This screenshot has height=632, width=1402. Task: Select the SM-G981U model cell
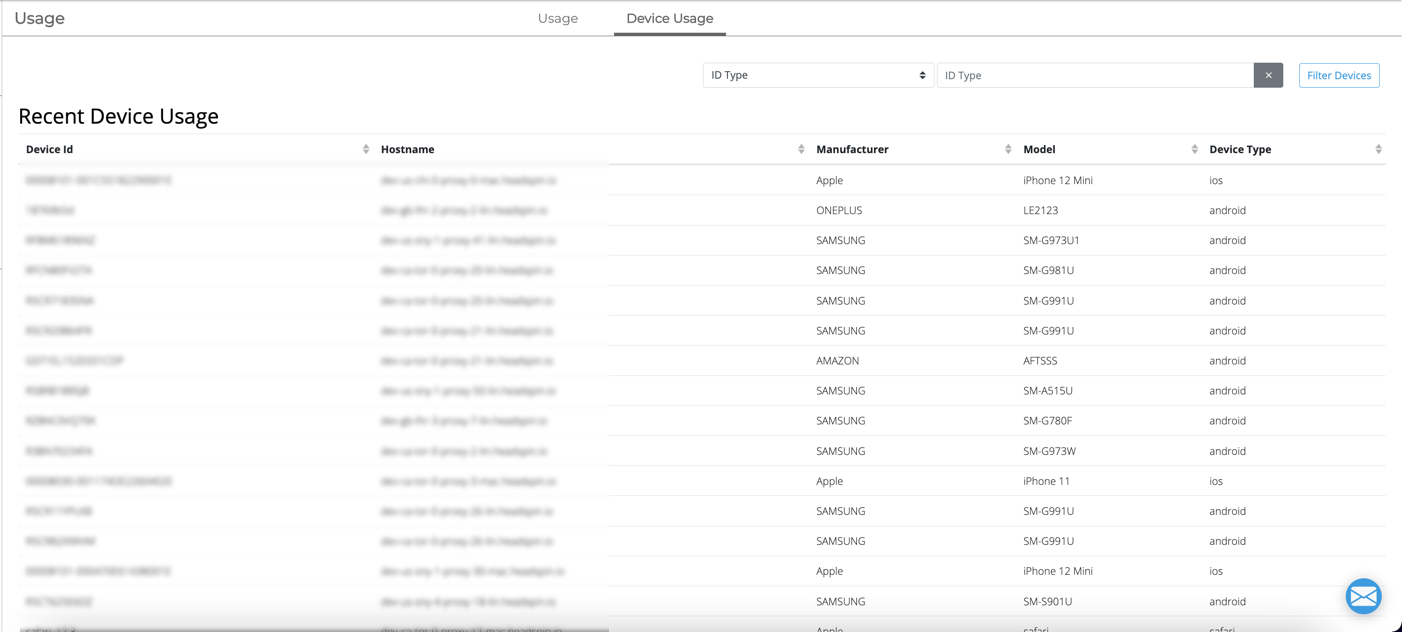point(1048,270)
